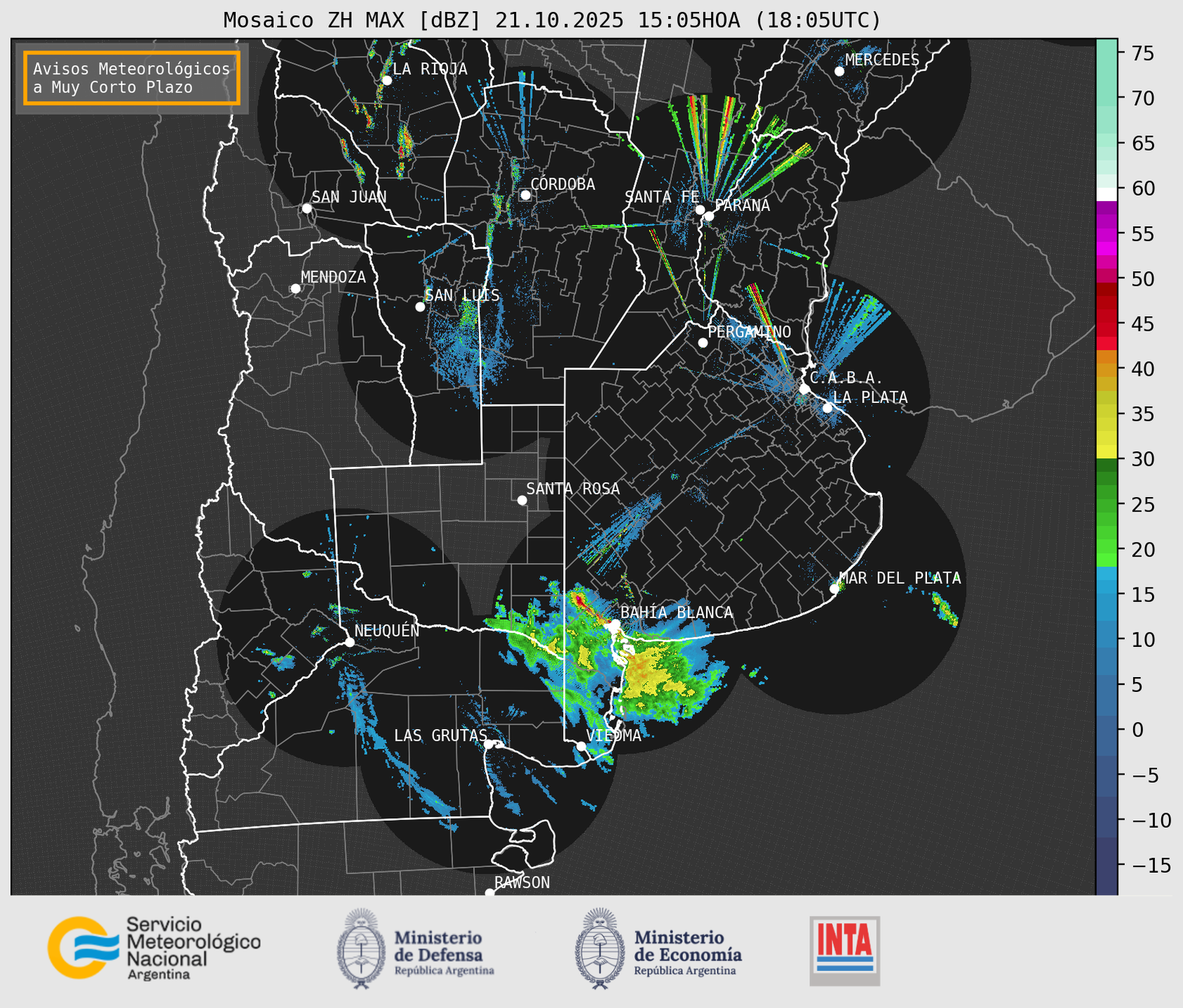Screen dimensions: 1183x1008
Task: Click the 50 dBZ label on color scale
Action: pos(1142,279)
